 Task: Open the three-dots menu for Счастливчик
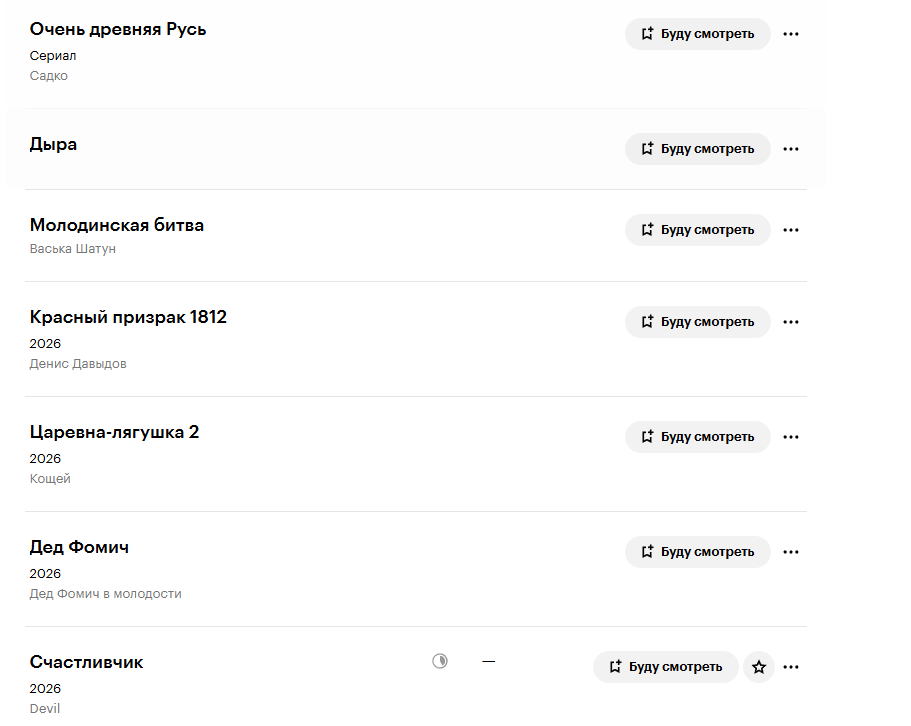point(791,667)
